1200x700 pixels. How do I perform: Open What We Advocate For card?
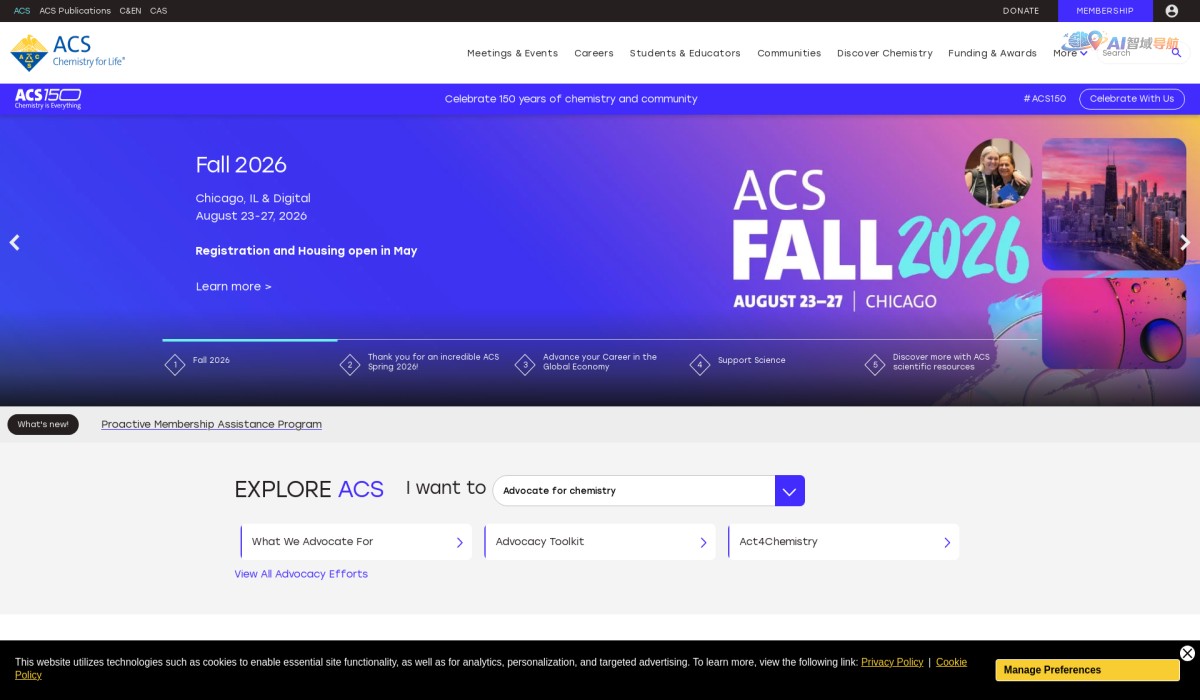356,542
